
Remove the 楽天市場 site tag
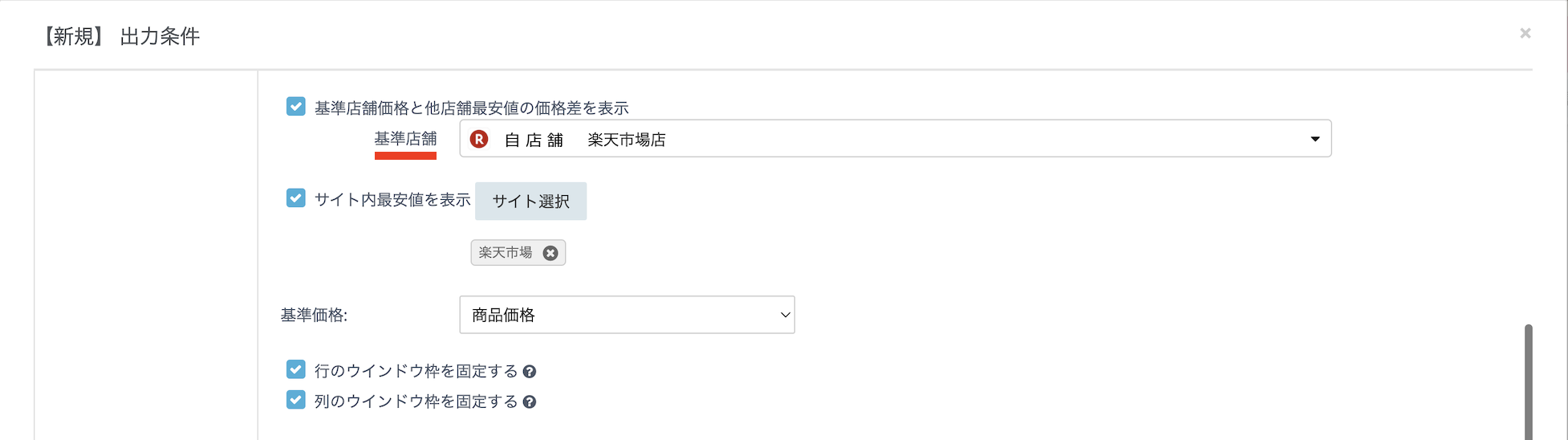click(x=550, y=253)
